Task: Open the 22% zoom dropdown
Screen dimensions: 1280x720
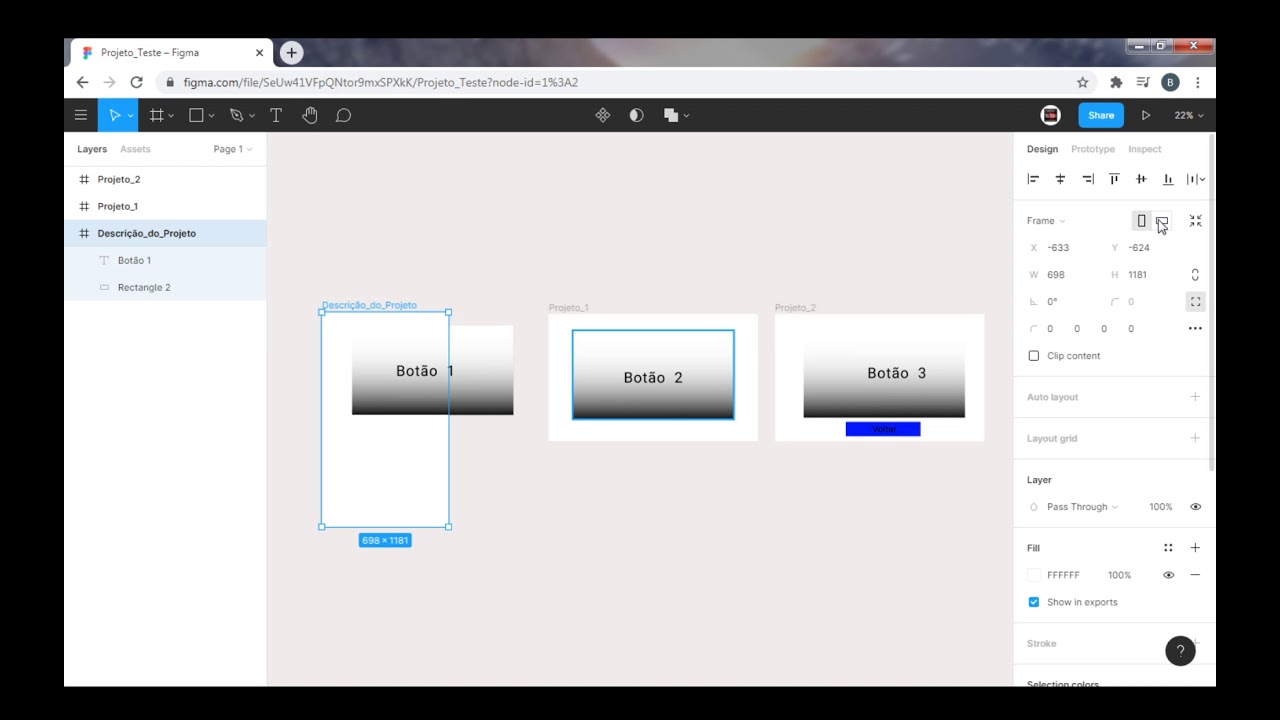Action: tap(1189, 115)
